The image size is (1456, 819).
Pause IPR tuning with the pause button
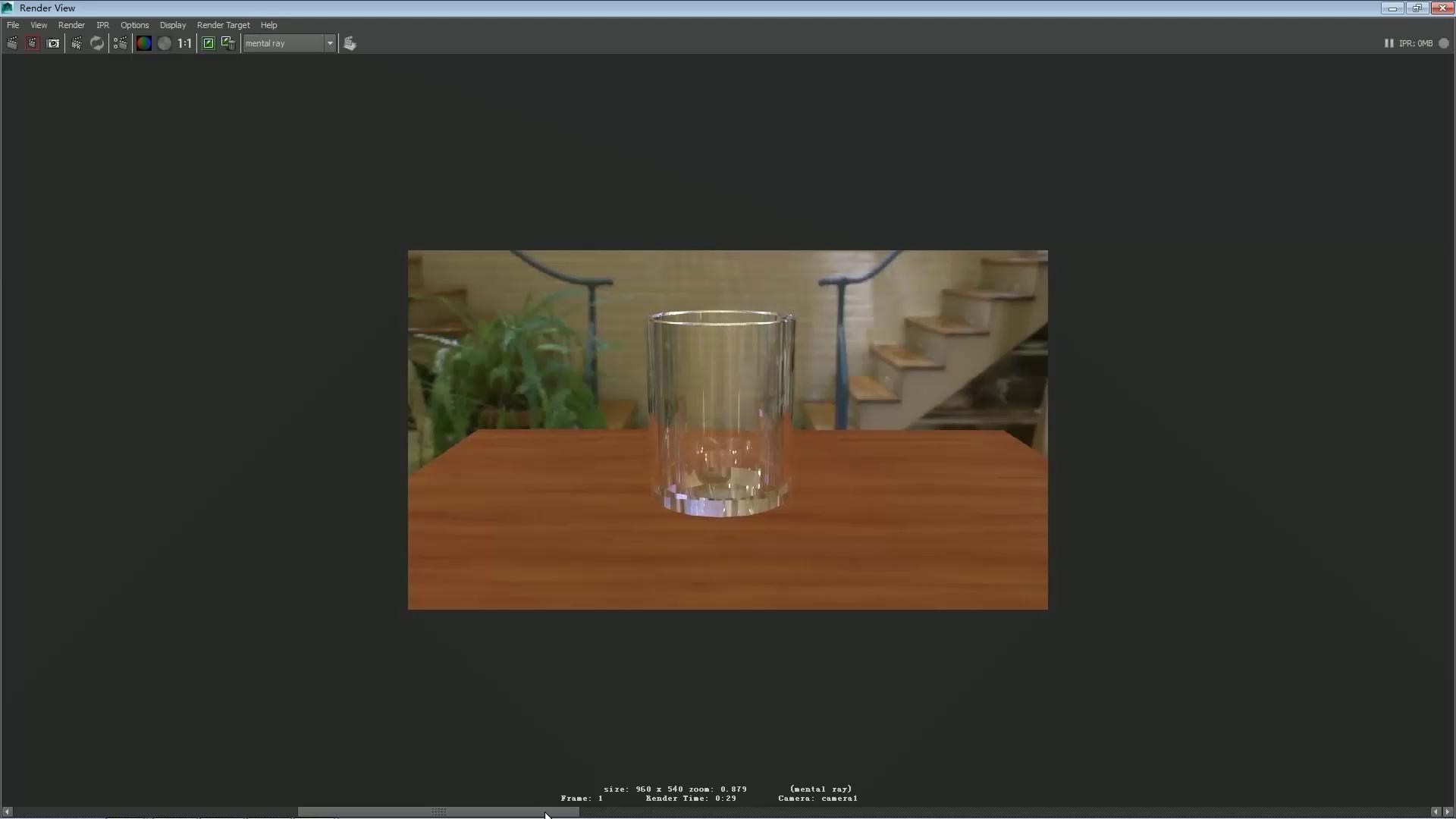click(1389, 43)
